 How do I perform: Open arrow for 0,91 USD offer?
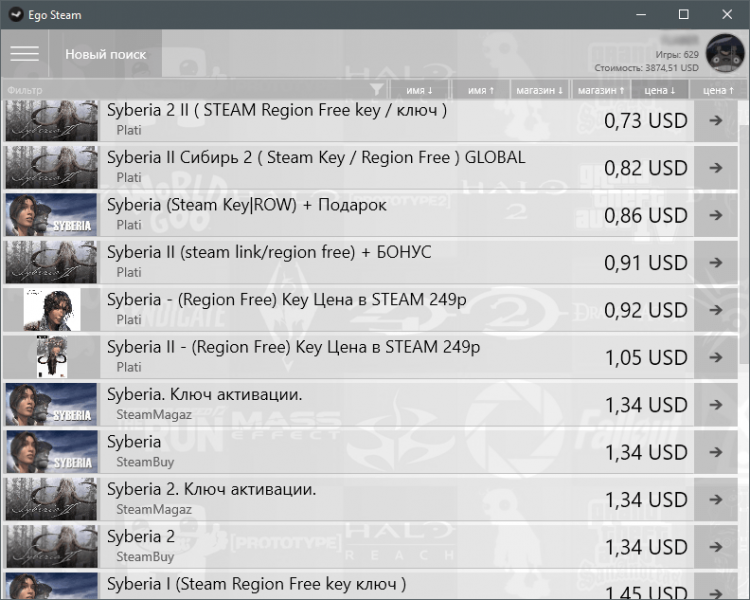[716, 262]
